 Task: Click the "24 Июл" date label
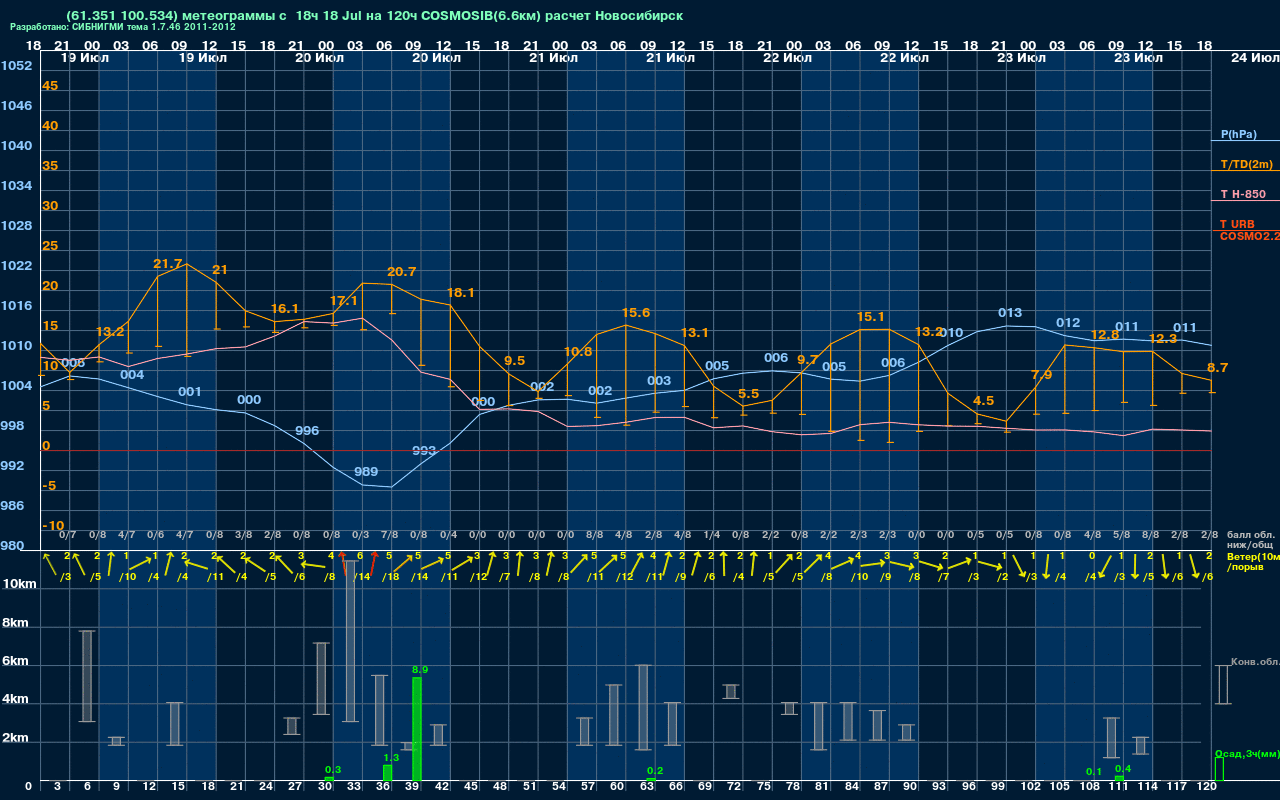(1253, 58)
